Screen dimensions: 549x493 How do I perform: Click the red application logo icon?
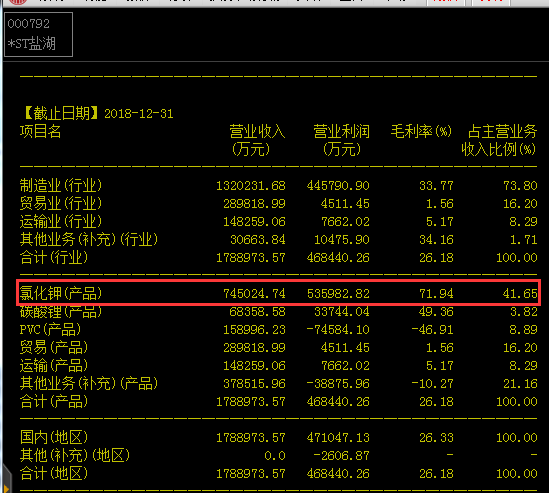point(18,2)
